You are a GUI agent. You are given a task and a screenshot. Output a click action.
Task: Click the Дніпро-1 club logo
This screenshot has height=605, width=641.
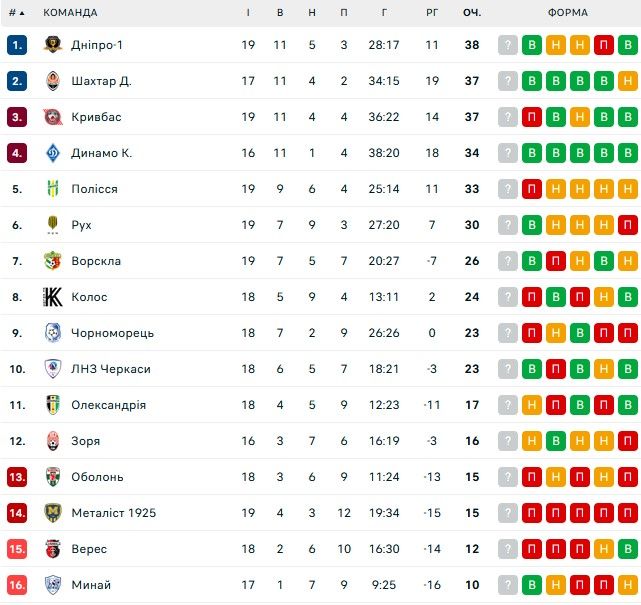point(53,45)
